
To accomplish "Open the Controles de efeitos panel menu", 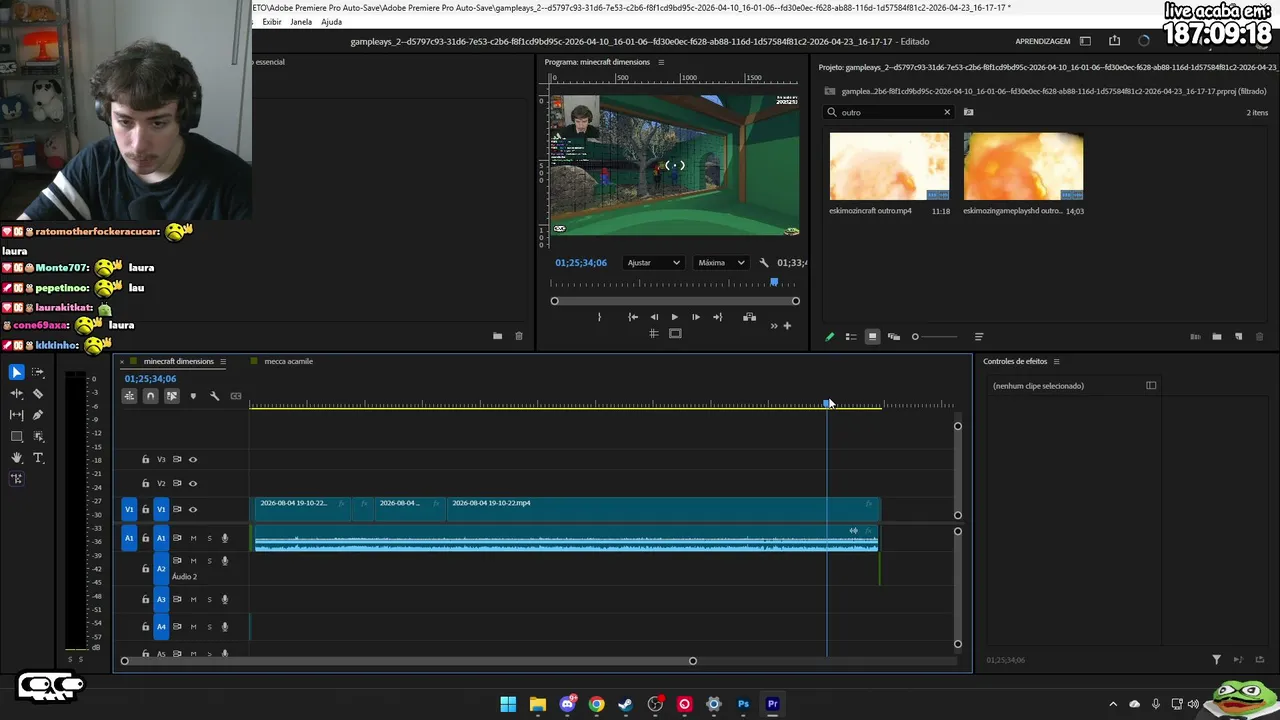I will [x=1056, y=362].
